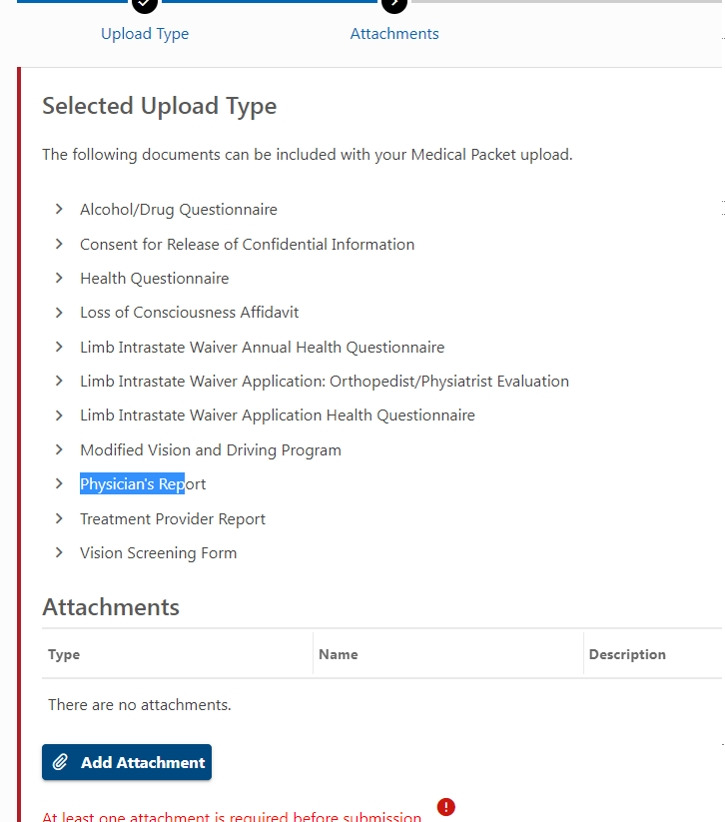Go to the Upload Type step
The image size is (725, 822).
tap(145, 34)
